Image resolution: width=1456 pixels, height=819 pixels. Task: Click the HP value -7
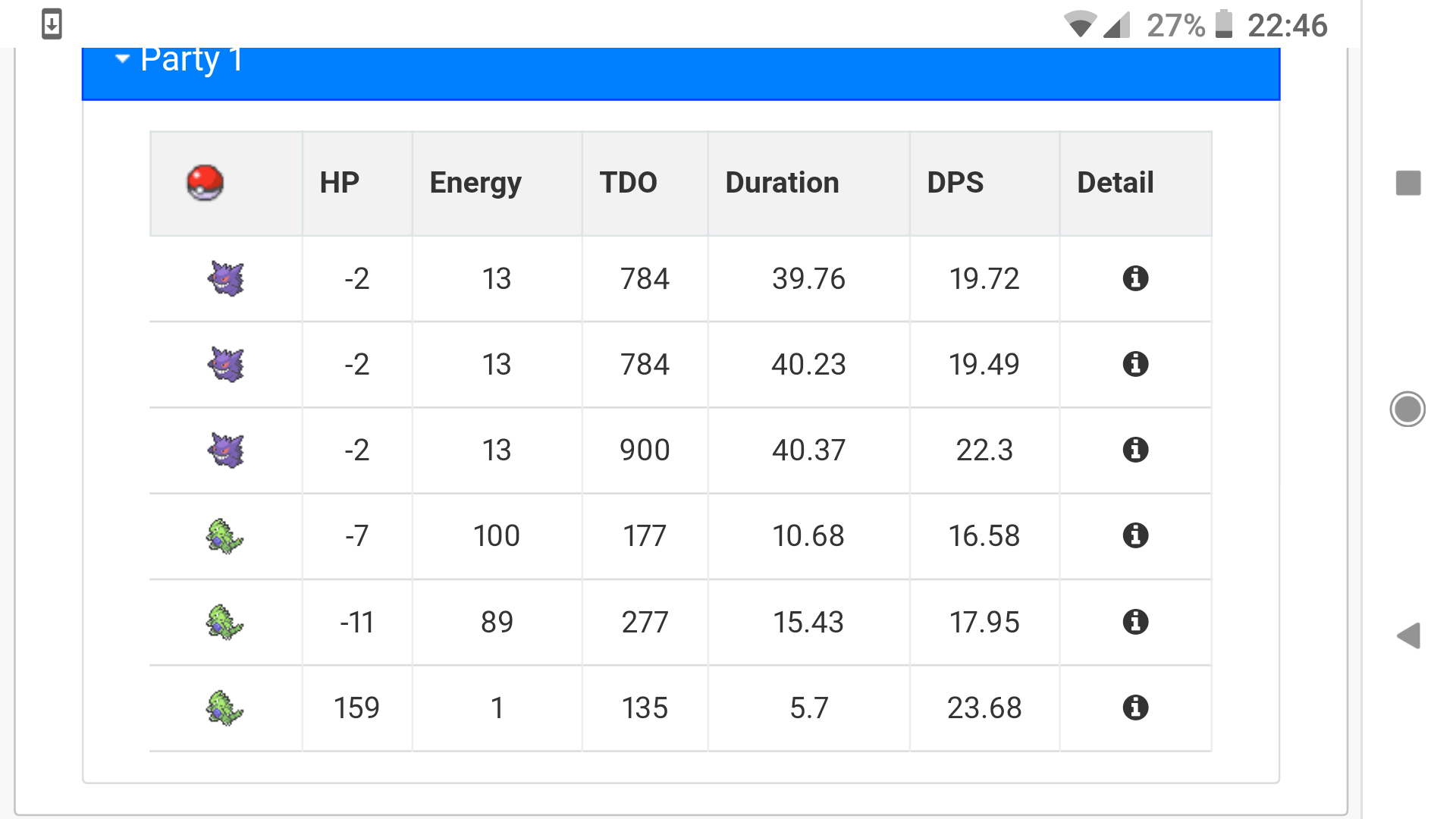[x=356, y=536]
